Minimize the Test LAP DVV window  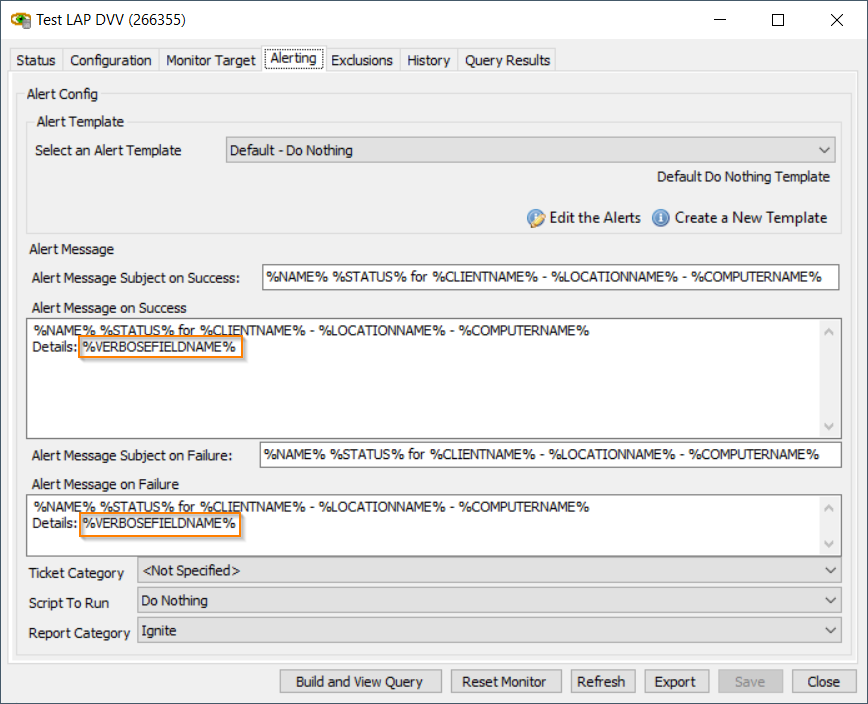[x=720, y=20]
